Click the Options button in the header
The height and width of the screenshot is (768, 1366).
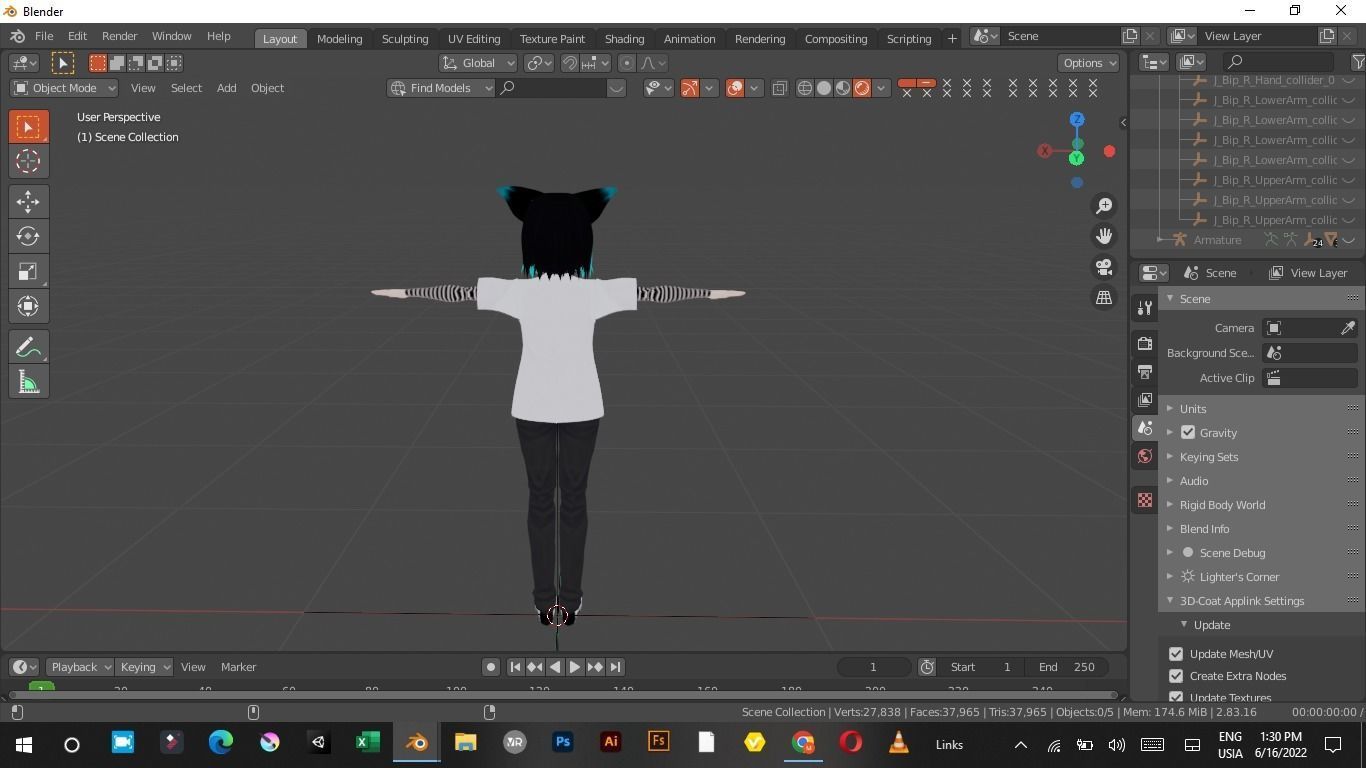coord(1087,62)
